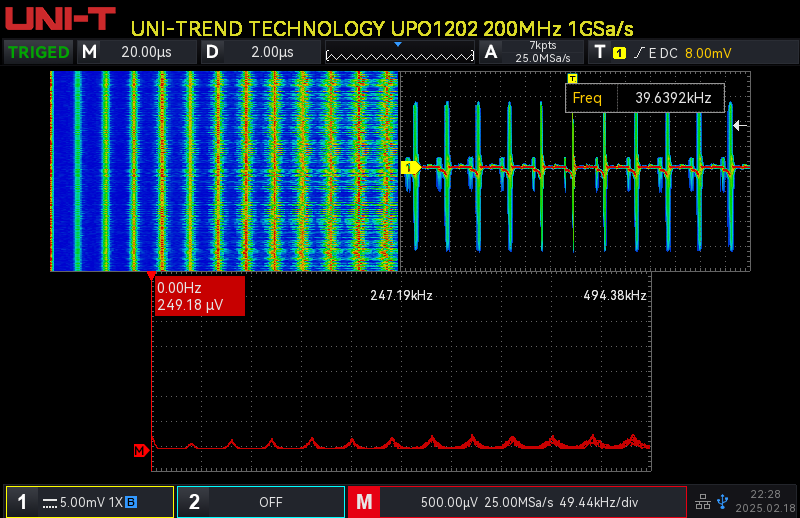Click the 39.6392kHz frequency value

click(x=673, y=98)
